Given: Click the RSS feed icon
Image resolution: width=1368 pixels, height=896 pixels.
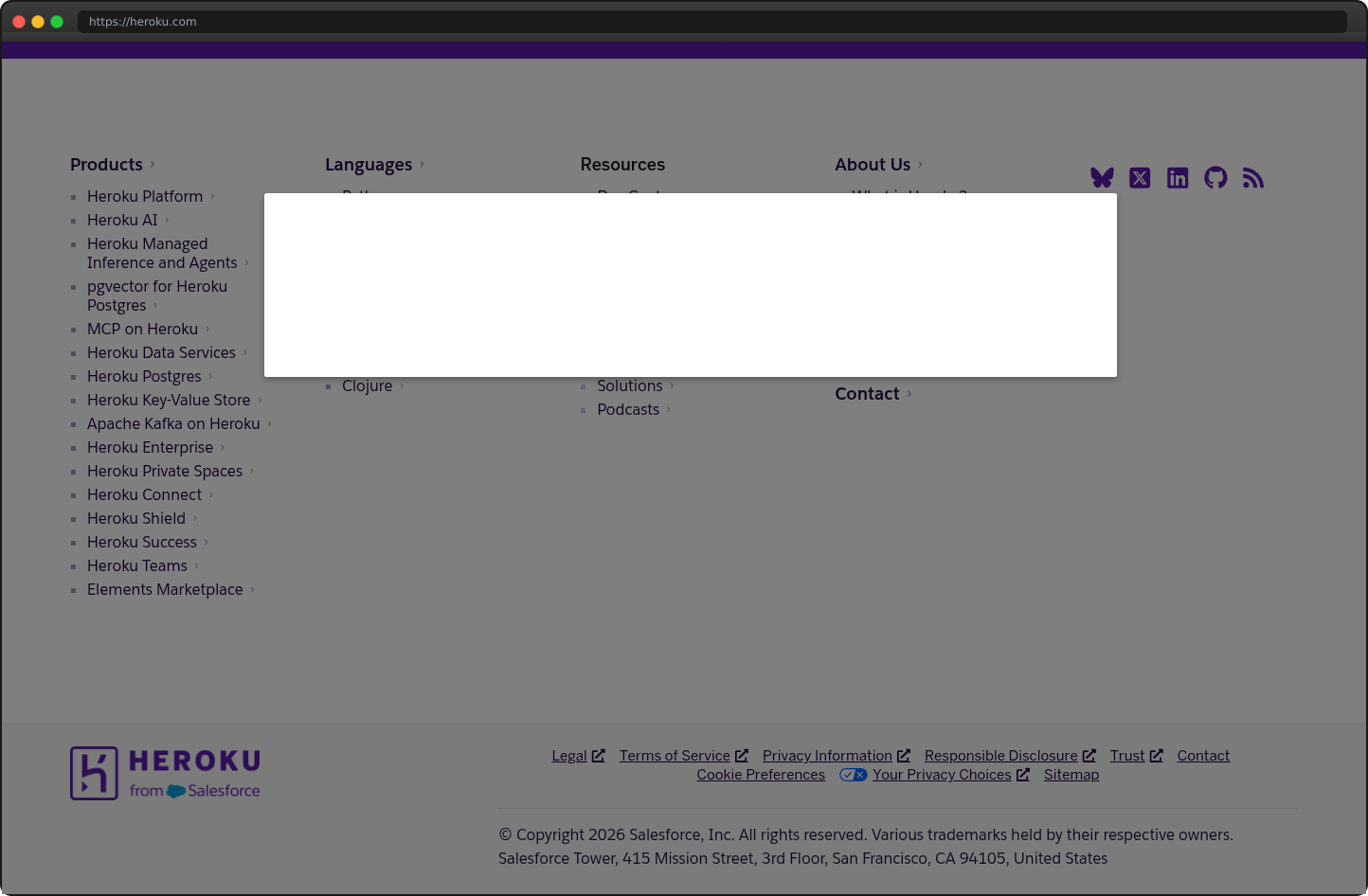Looking at the screenshot, I should point(1253,177).
